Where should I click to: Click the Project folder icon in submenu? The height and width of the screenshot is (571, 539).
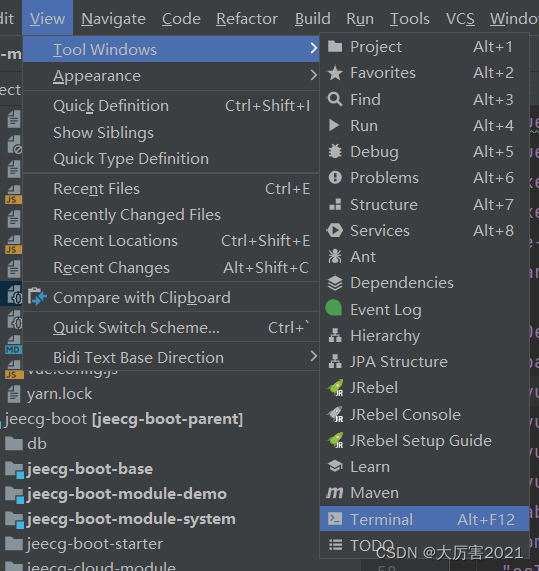(335, 47)
